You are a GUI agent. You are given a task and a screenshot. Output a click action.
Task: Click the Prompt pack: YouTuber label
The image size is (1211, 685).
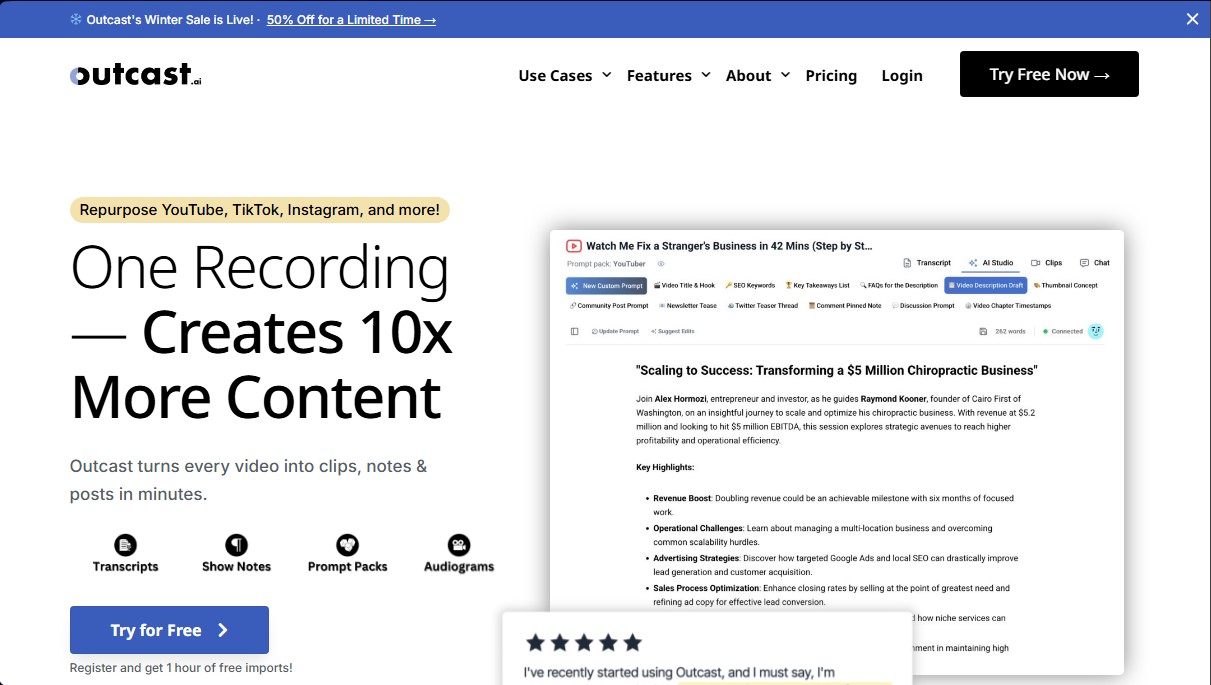[606, 264]
